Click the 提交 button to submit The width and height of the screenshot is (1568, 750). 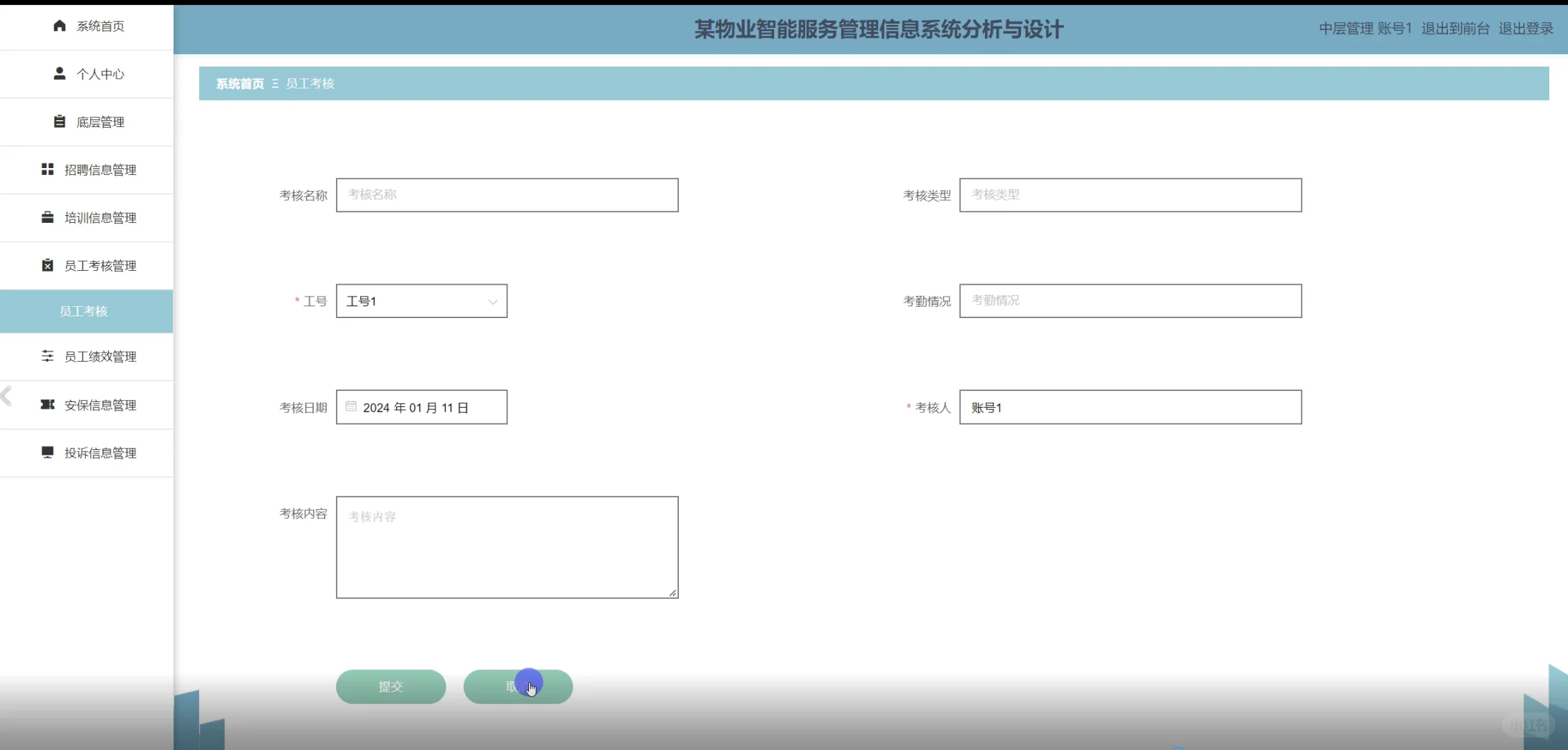point(390,686)
